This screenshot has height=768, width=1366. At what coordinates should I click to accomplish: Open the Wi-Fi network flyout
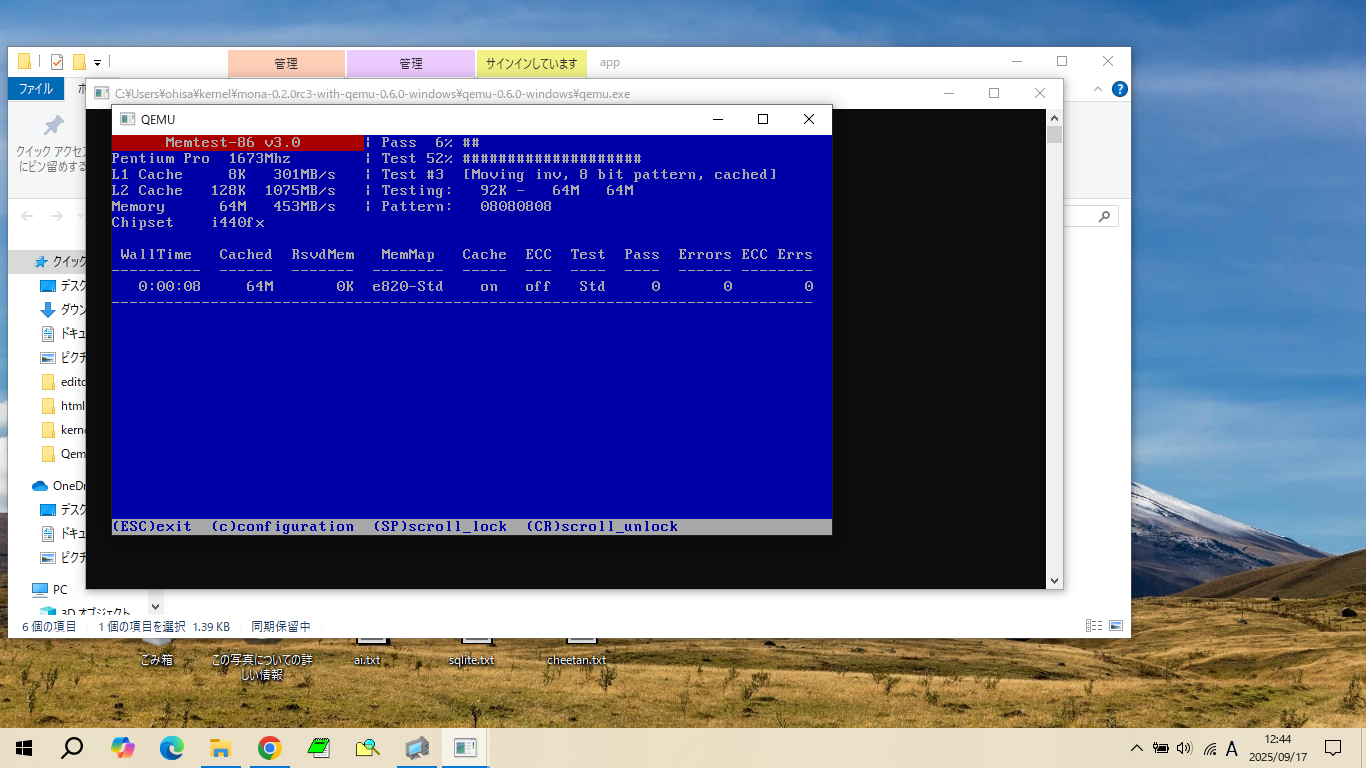pos(1210,748)
